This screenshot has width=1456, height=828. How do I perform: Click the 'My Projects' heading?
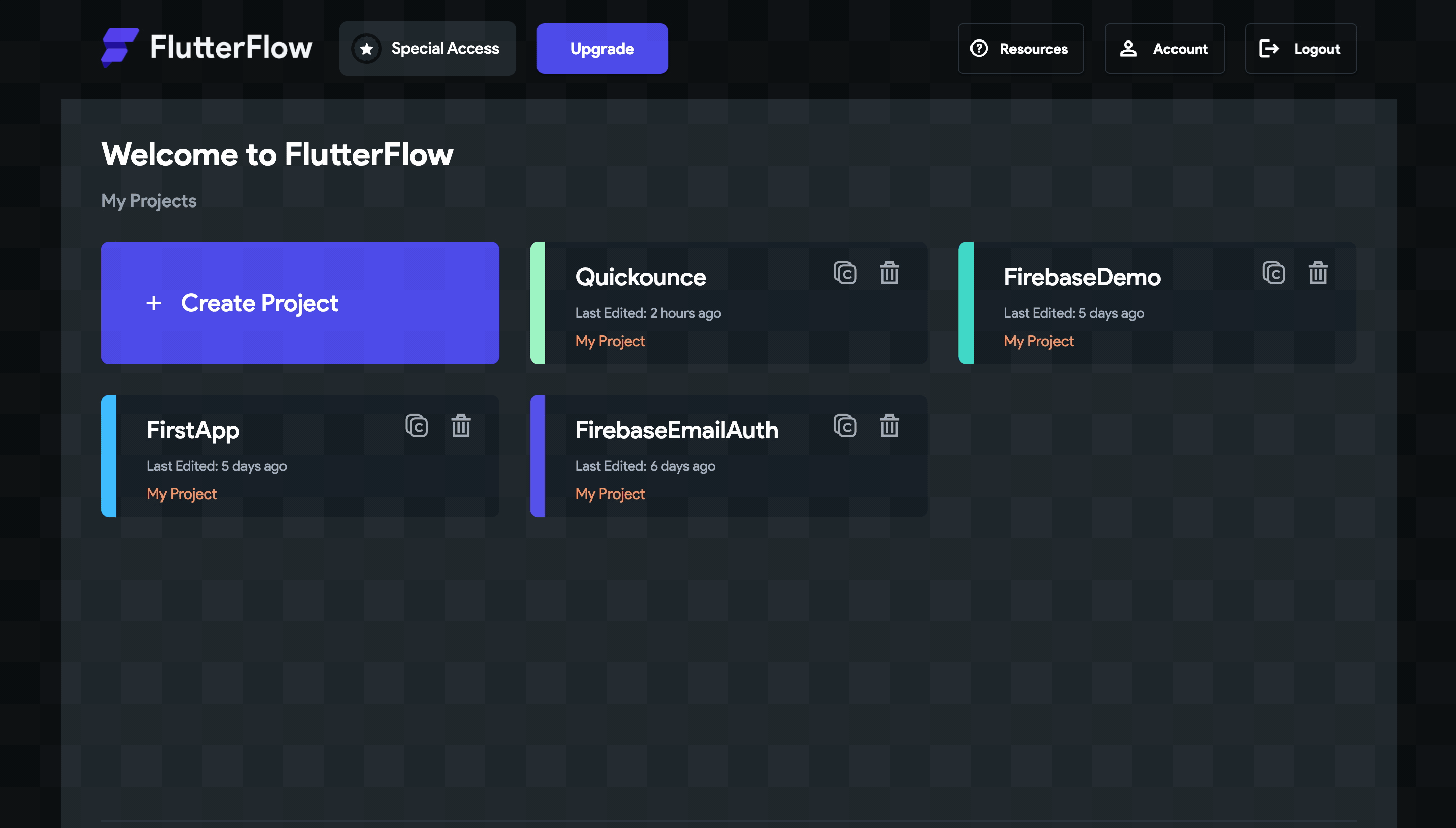coord(149,201)
